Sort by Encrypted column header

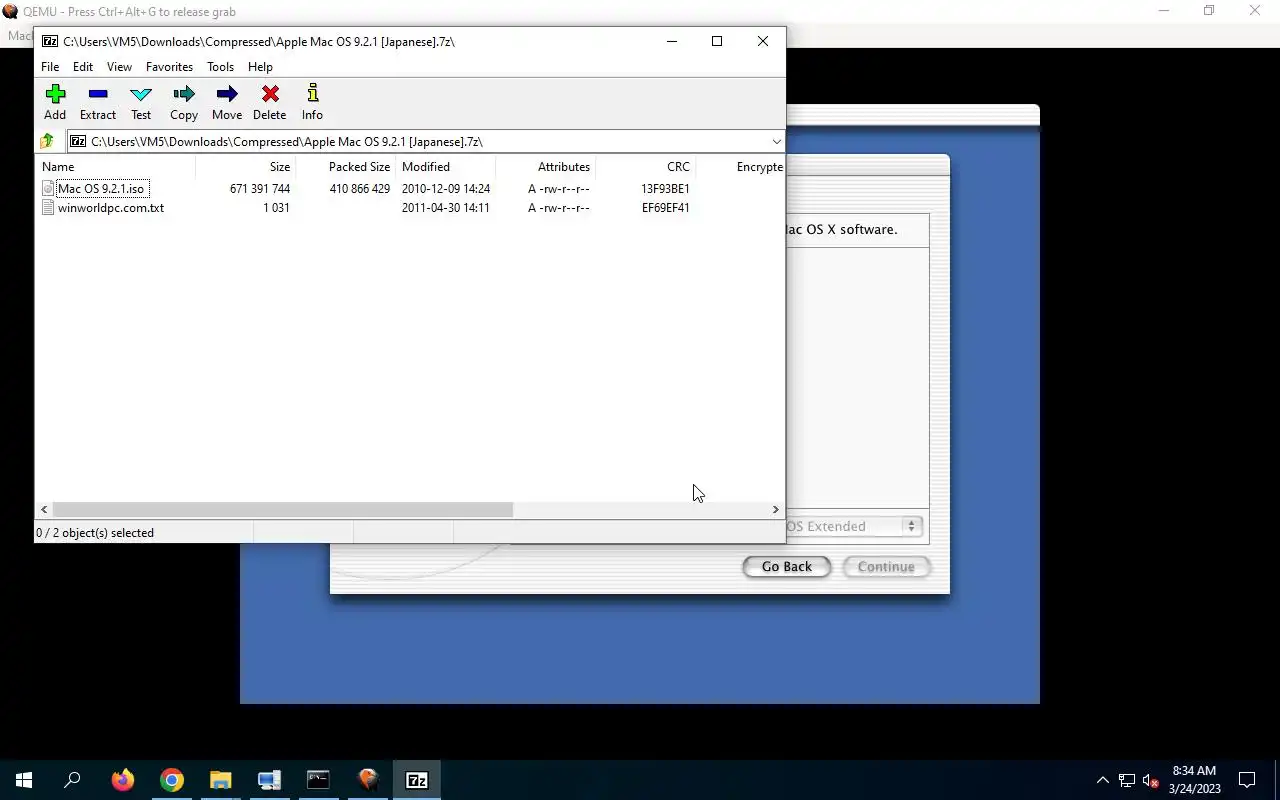740,167
